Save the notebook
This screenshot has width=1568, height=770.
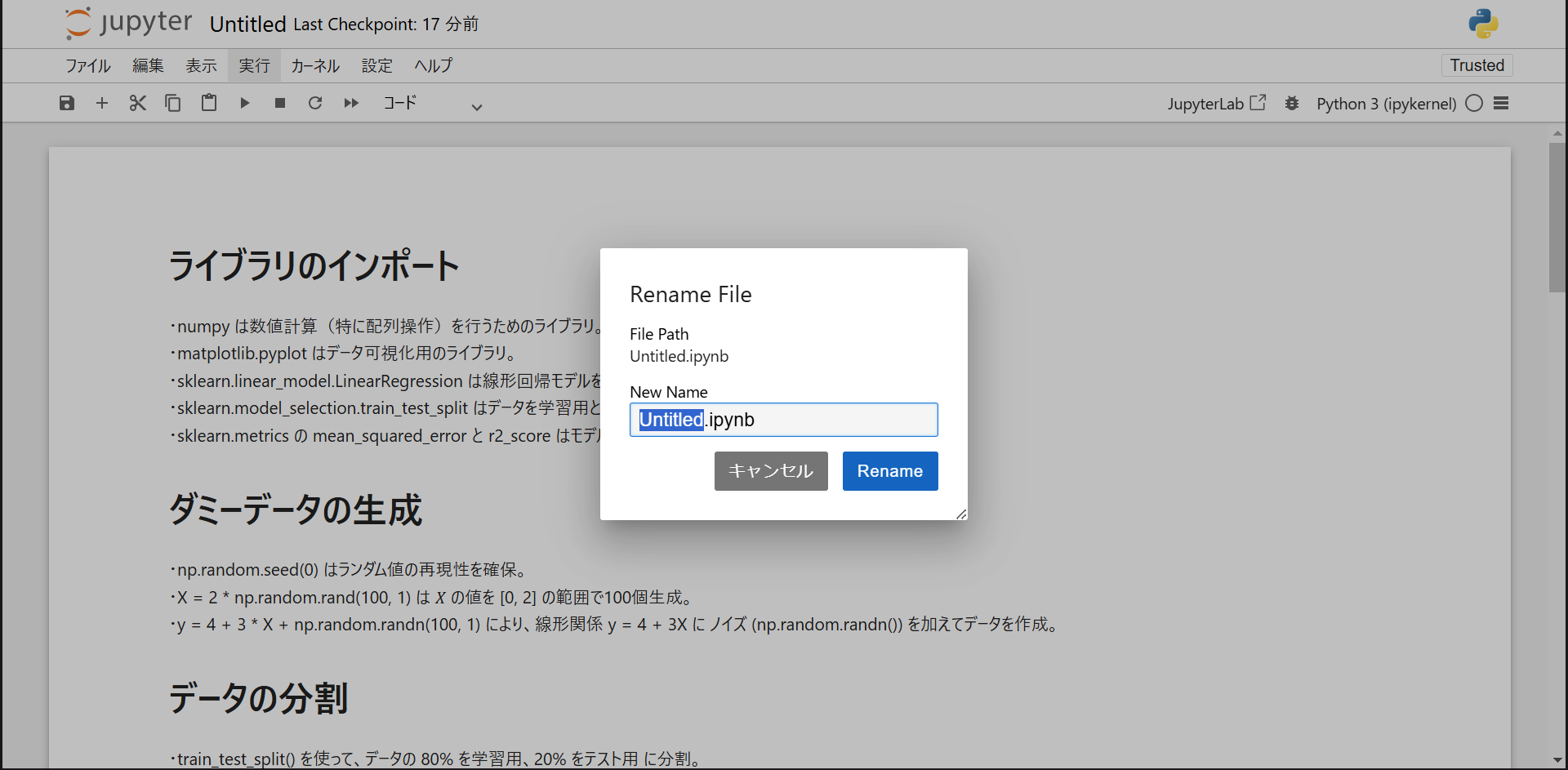tap(66, 103)
